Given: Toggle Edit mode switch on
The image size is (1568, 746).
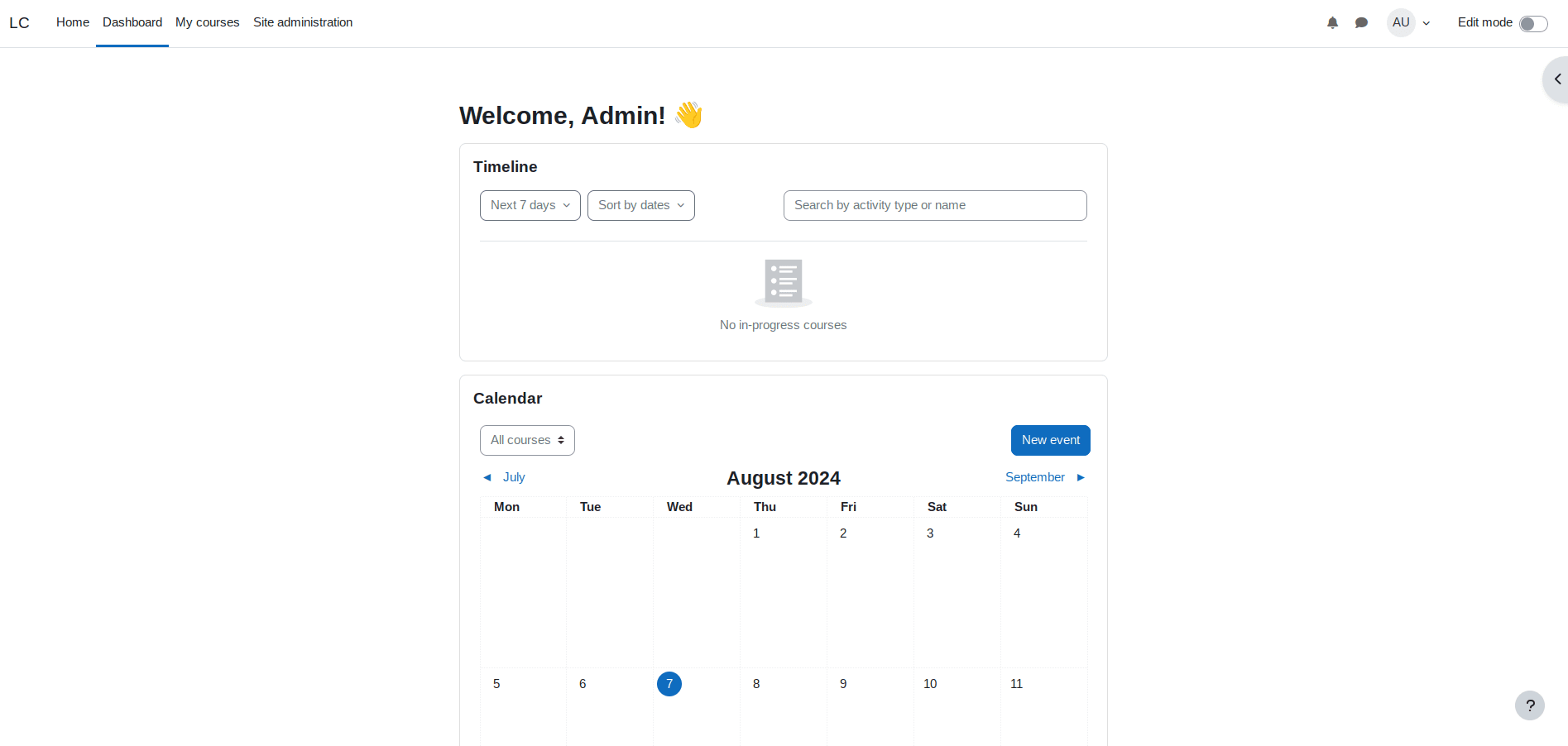Looking at the screenshot, I should click(x=1533, y=23).
